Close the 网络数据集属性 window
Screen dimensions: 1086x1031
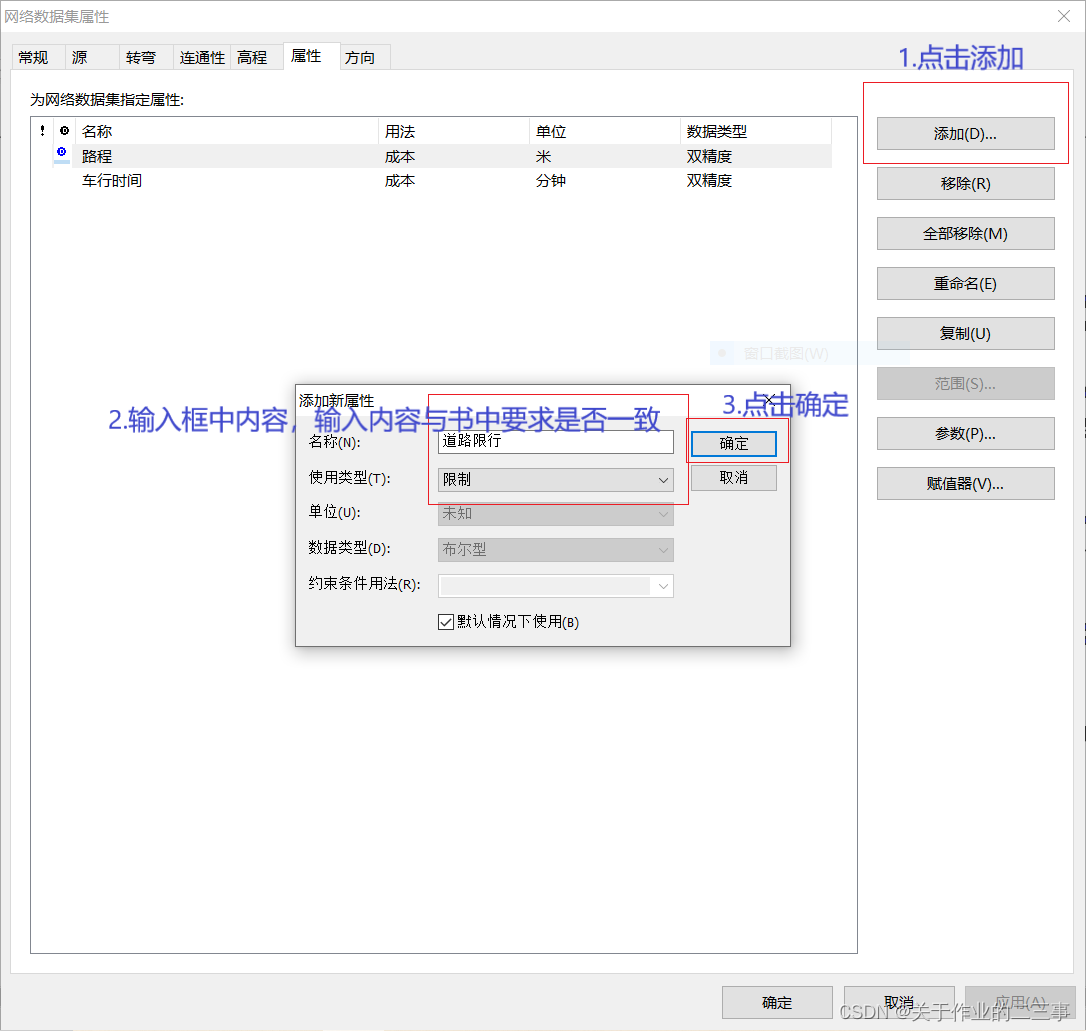point(1064,16)
